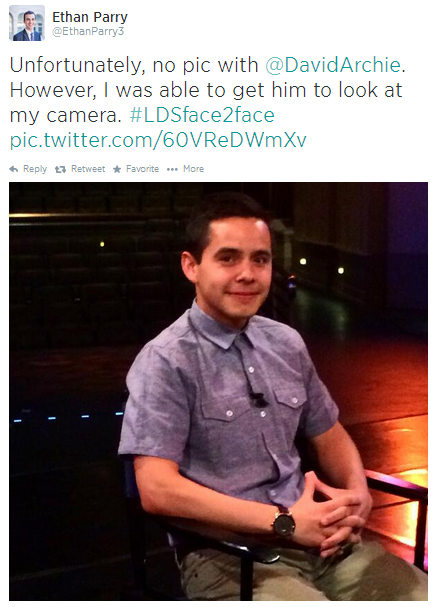Expand the More options menu label

(194, 169)
